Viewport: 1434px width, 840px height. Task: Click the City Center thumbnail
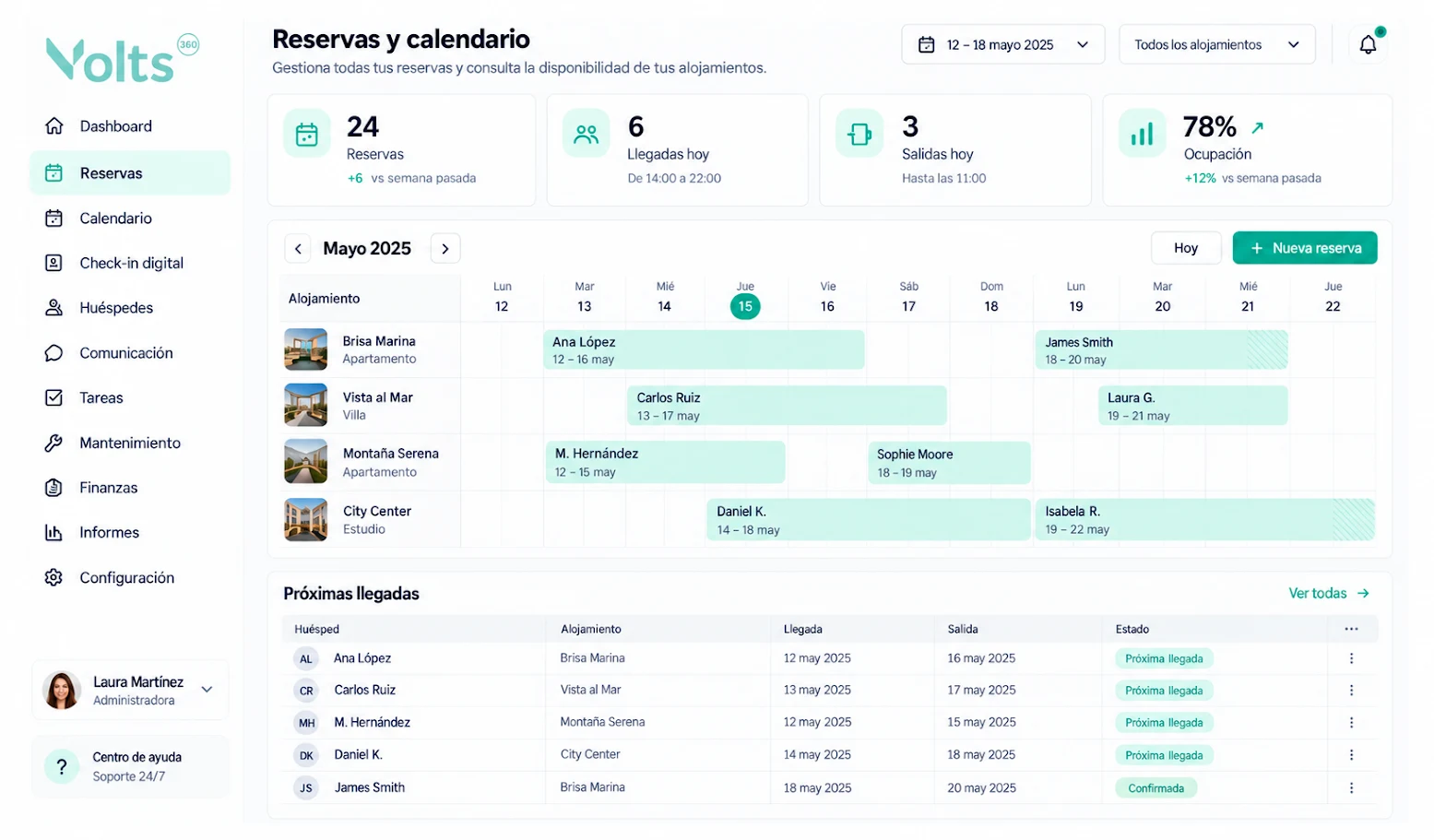[x=305, y=520]
